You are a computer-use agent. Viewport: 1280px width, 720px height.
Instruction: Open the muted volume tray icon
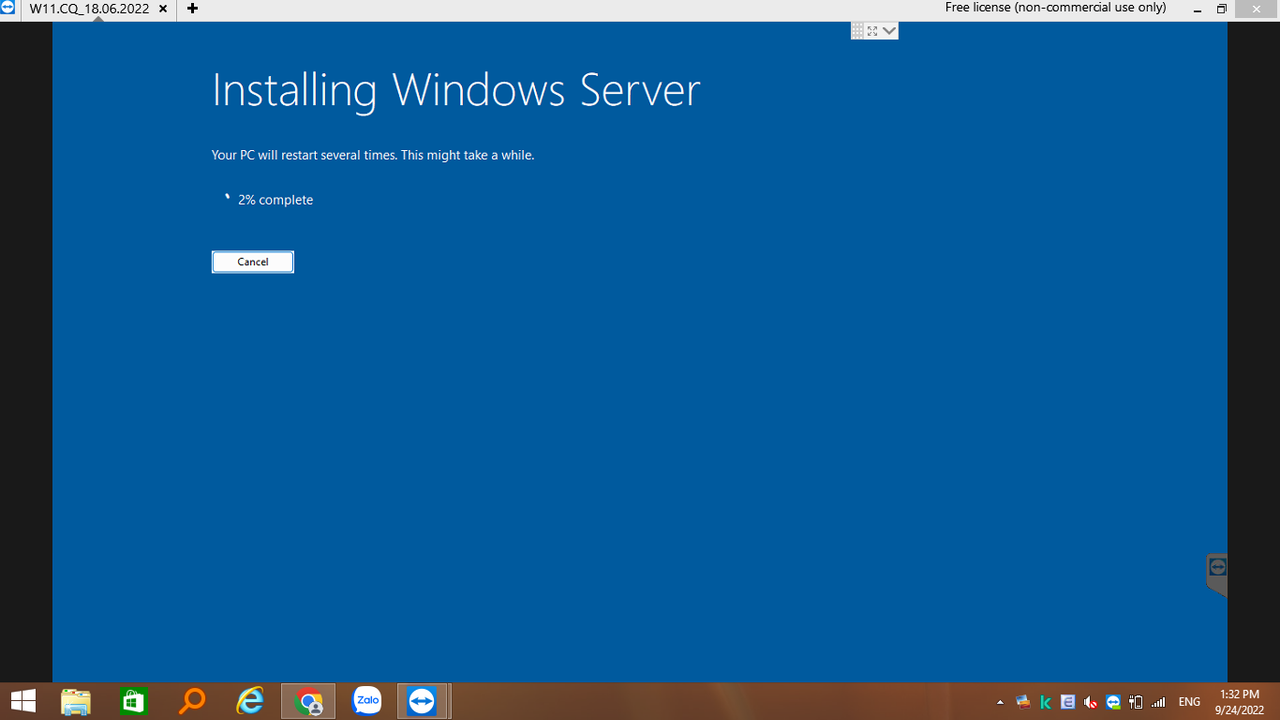pos(1091,702)
